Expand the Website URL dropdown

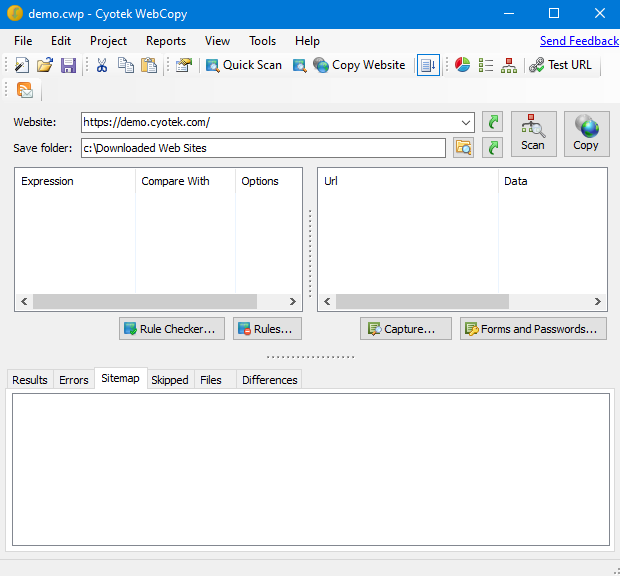tap(466, 122)
